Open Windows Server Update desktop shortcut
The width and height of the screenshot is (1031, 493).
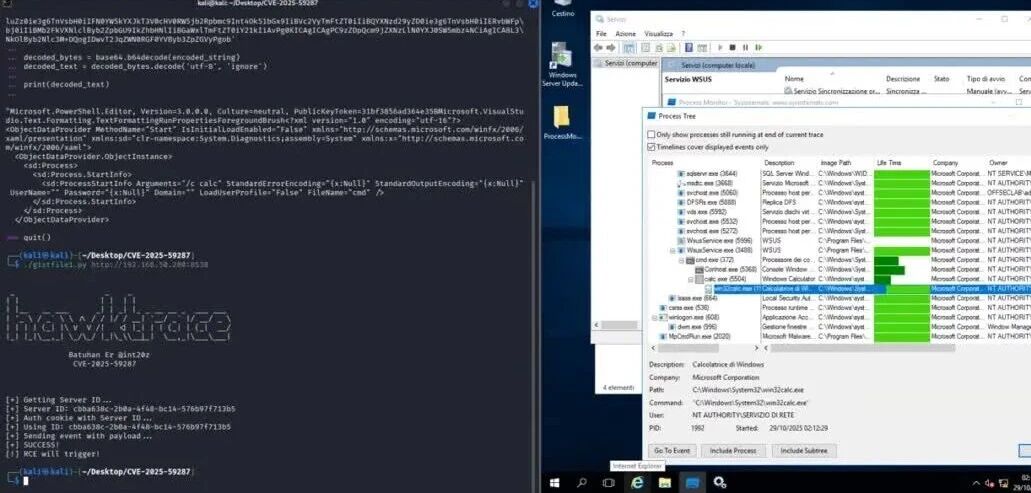click(562, 64)
